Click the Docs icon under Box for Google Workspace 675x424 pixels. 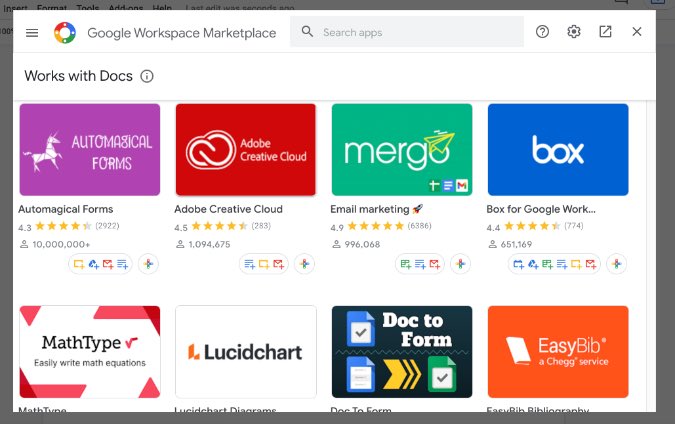[x=562, y=264]
